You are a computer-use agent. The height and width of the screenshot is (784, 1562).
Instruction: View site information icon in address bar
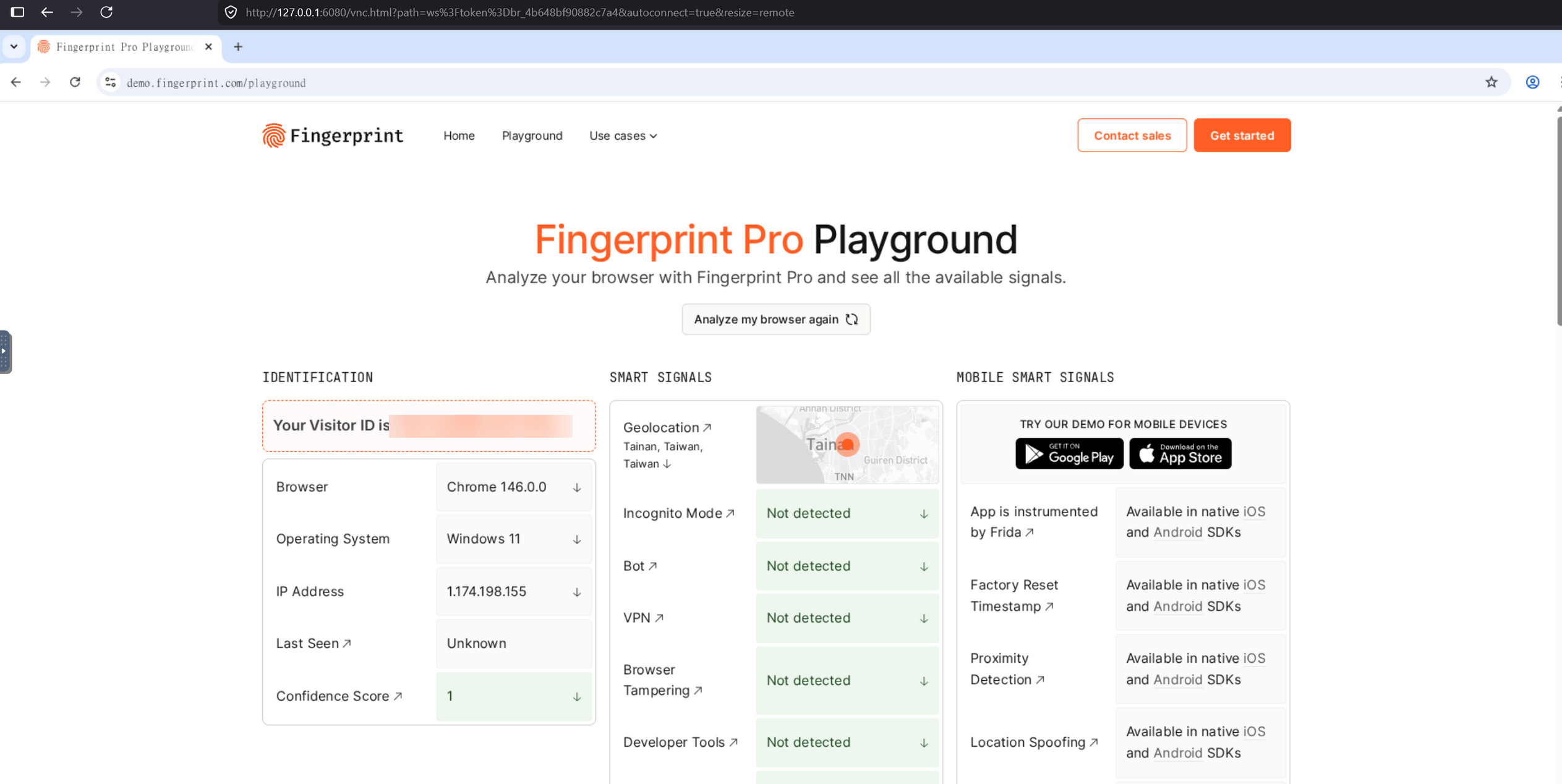point(111,82)
